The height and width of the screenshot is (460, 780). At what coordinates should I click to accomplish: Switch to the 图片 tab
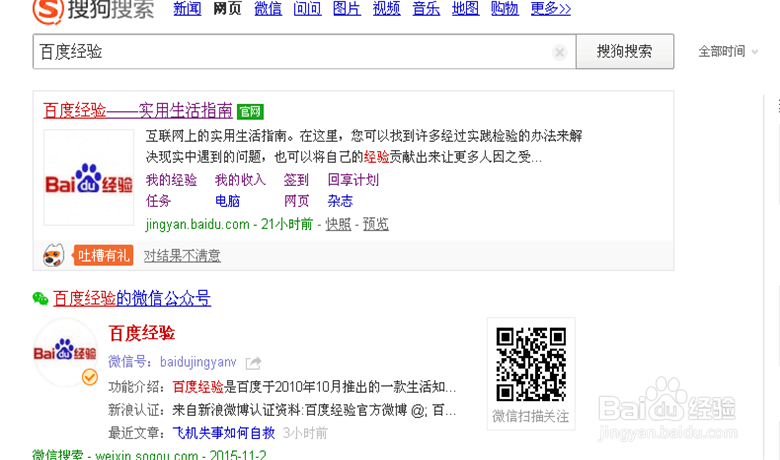tap(347, 8)
